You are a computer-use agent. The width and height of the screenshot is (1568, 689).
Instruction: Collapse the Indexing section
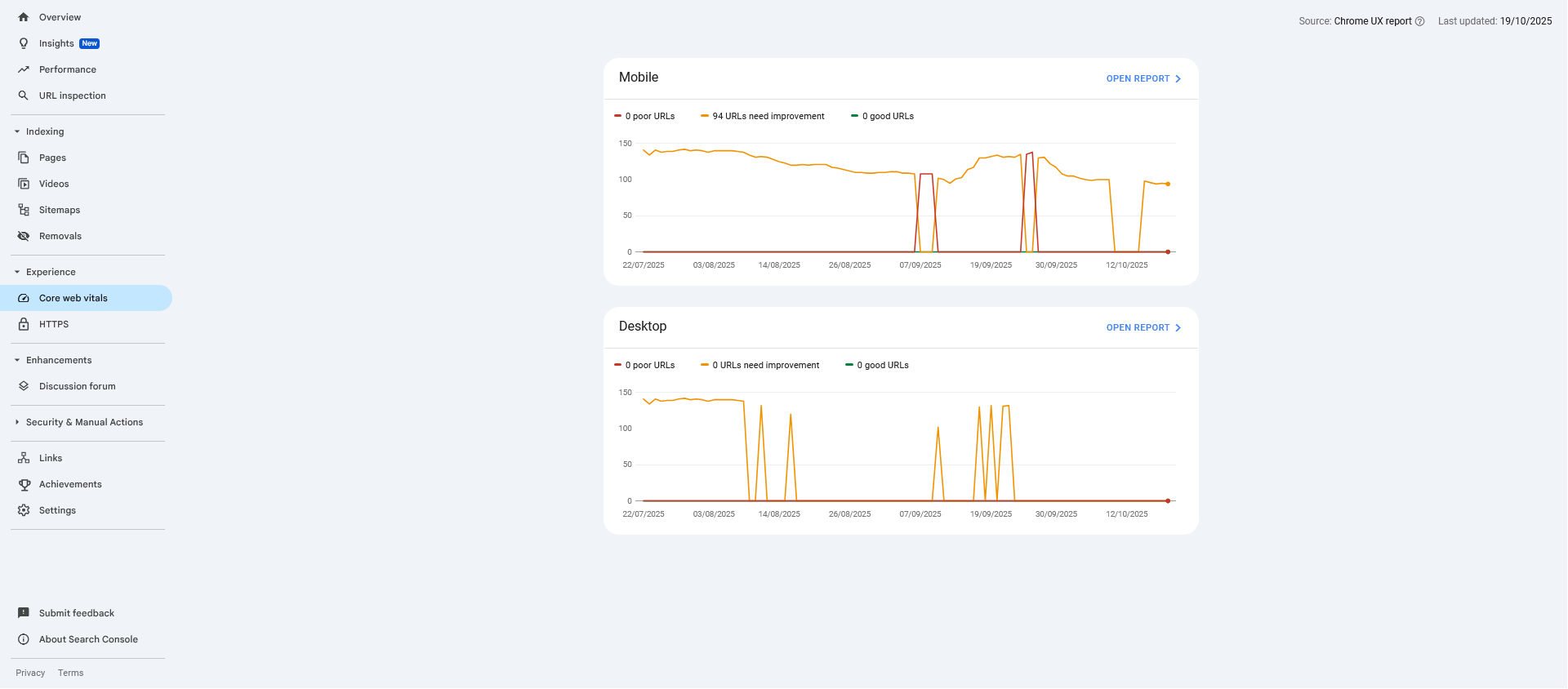click(x=17, y=131)
